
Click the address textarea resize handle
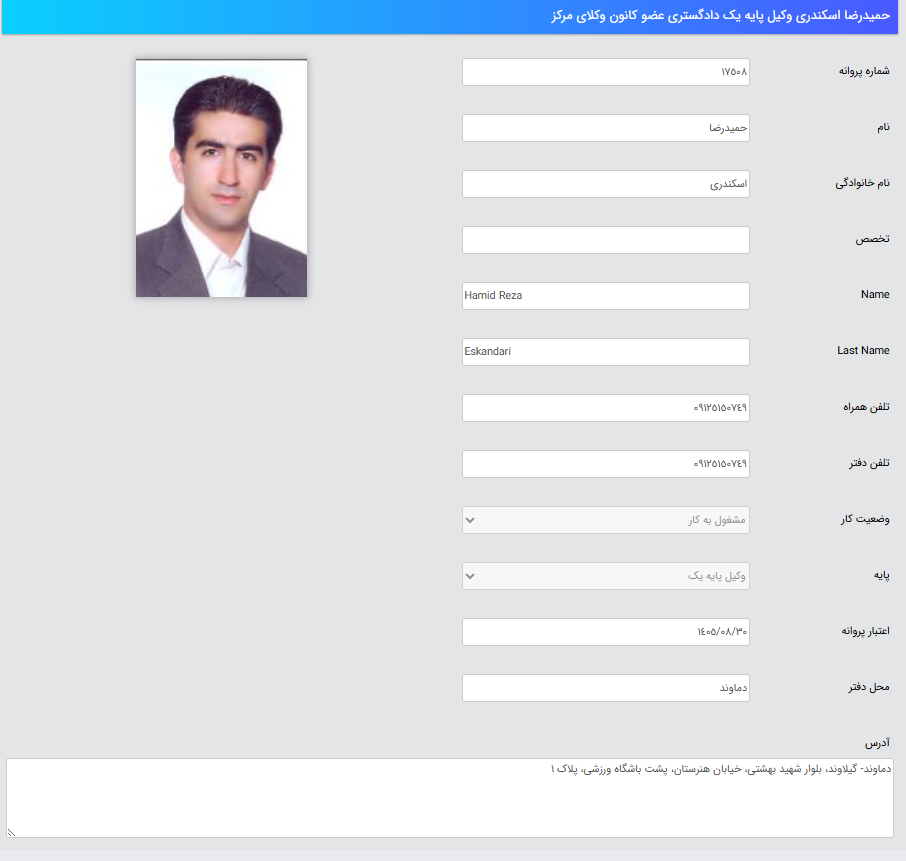click(x=12, y=832)
